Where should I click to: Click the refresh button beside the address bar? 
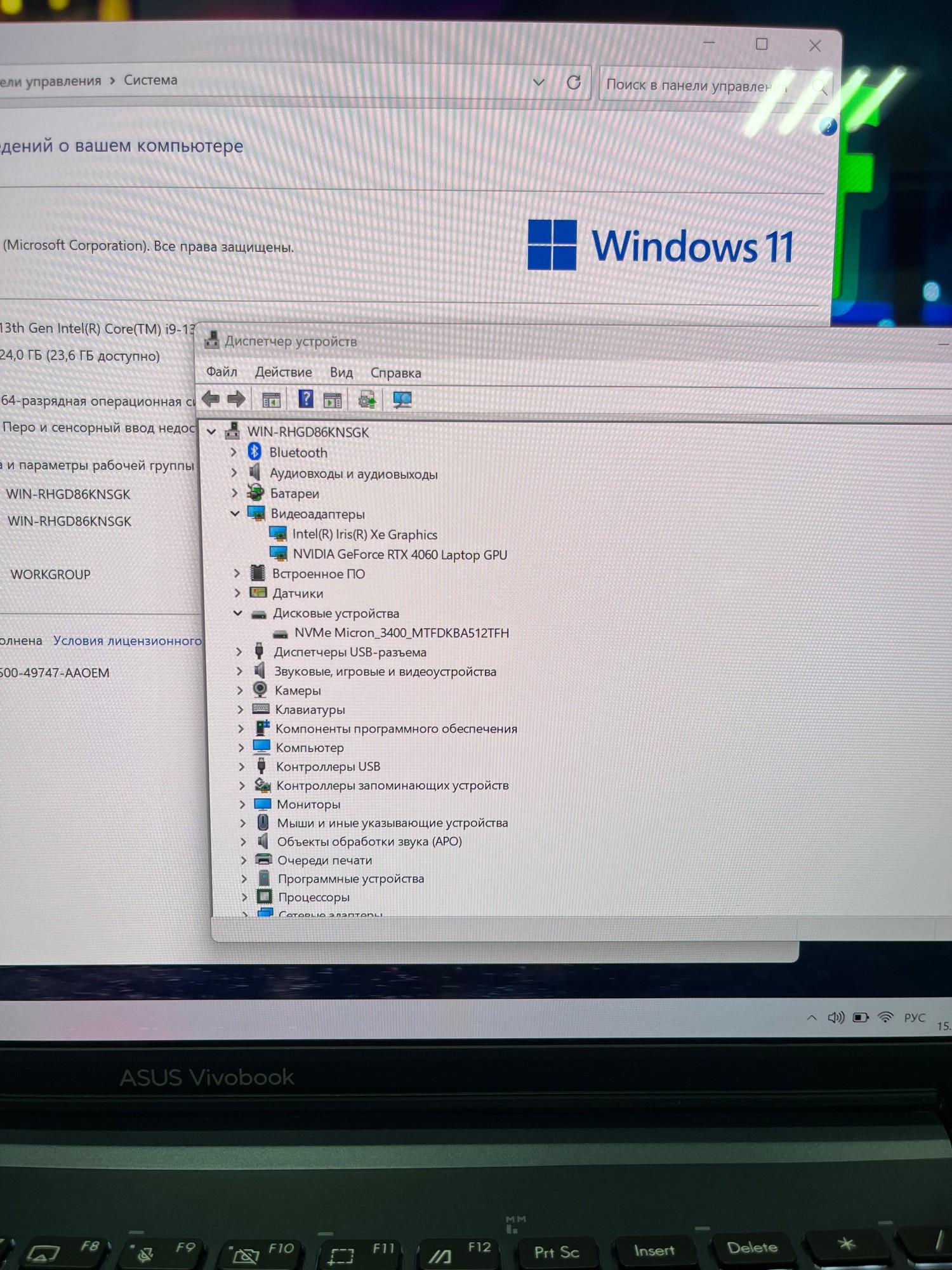(573, 83)
